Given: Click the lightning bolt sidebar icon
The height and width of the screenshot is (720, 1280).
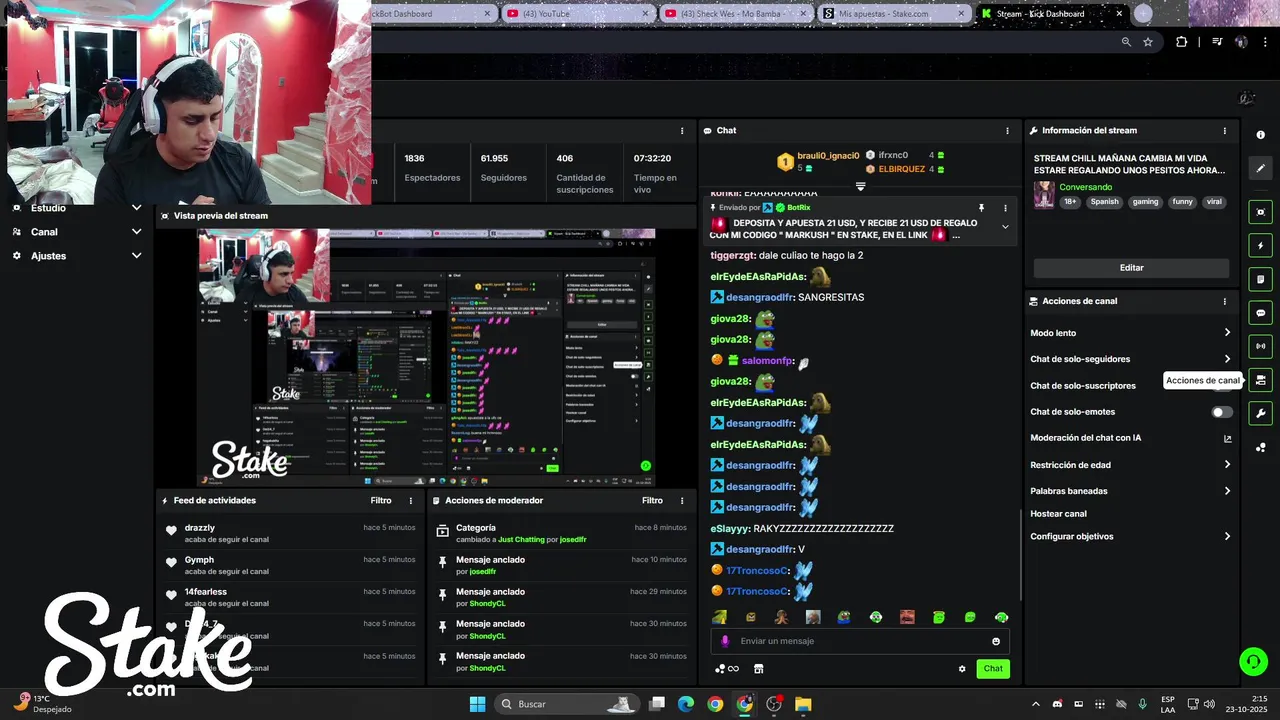Looking at the screenshot, I should pos(1261,246).
